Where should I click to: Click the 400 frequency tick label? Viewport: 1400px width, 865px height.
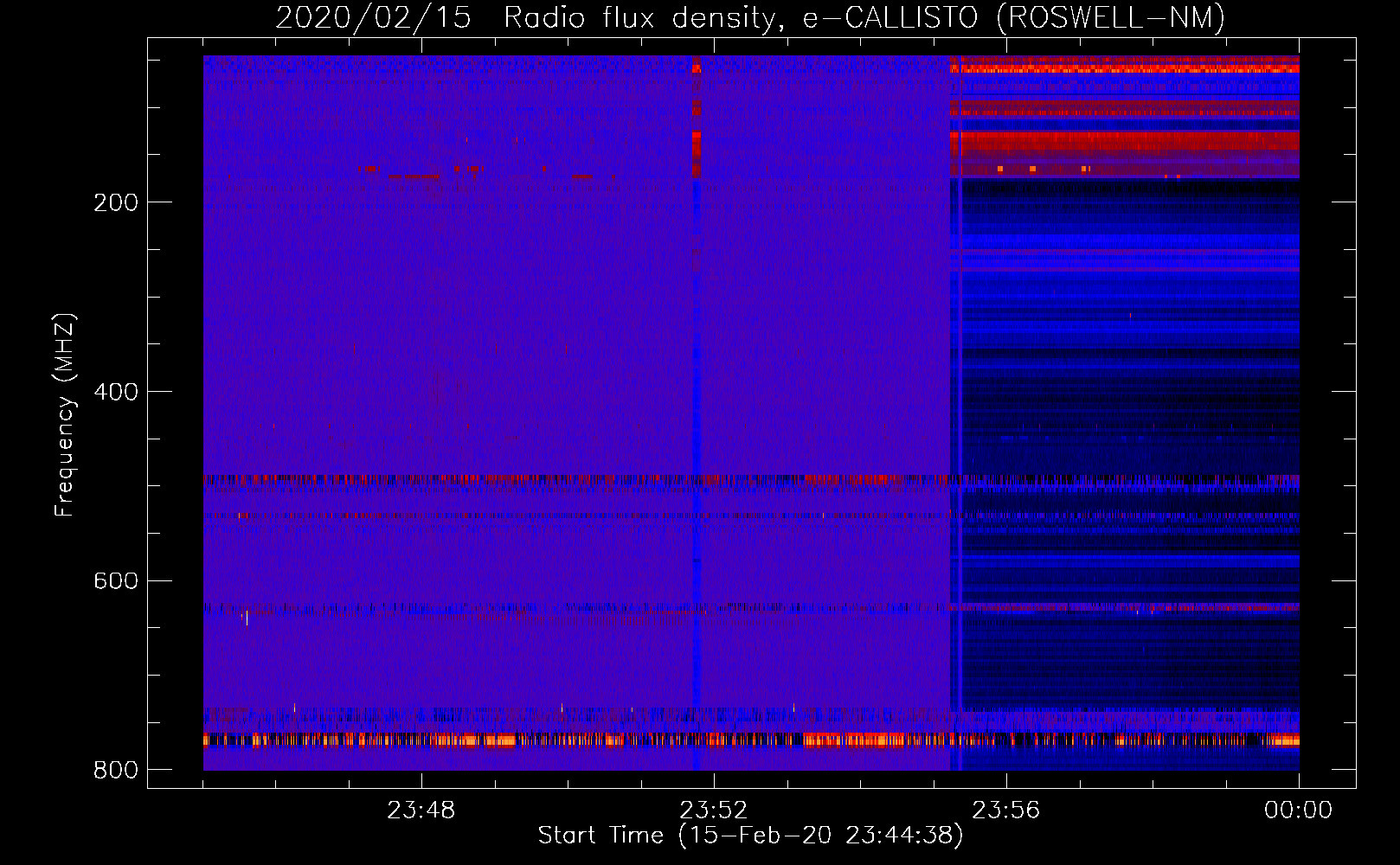(116, 392)
